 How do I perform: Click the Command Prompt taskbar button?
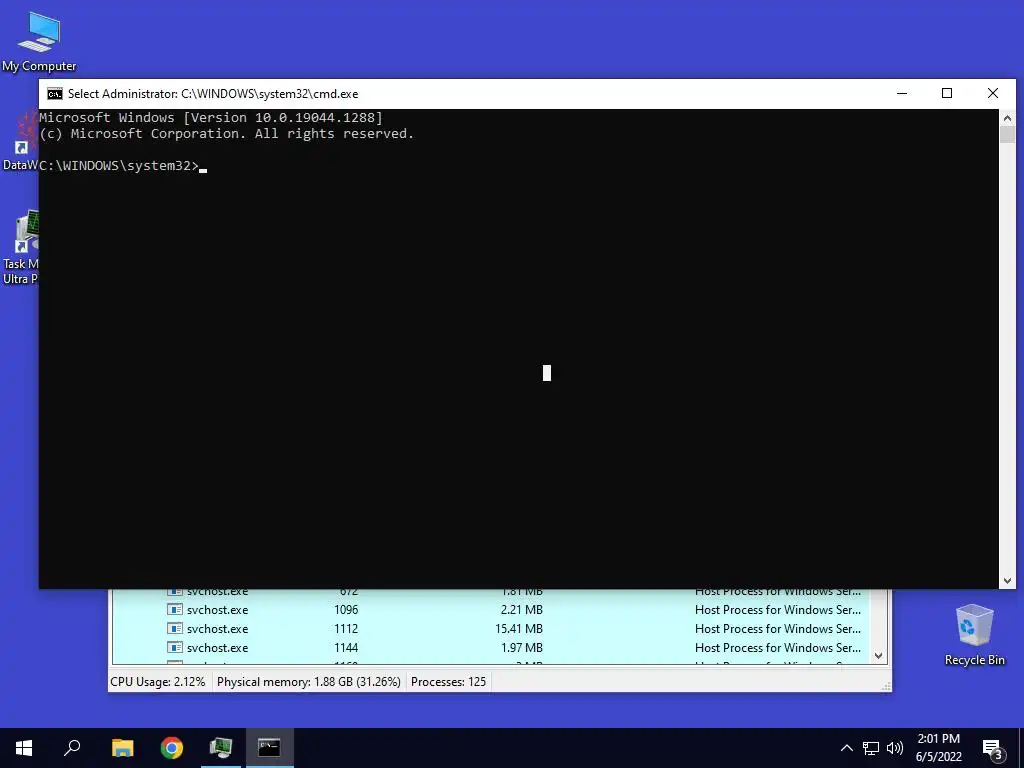coord(269,748)
